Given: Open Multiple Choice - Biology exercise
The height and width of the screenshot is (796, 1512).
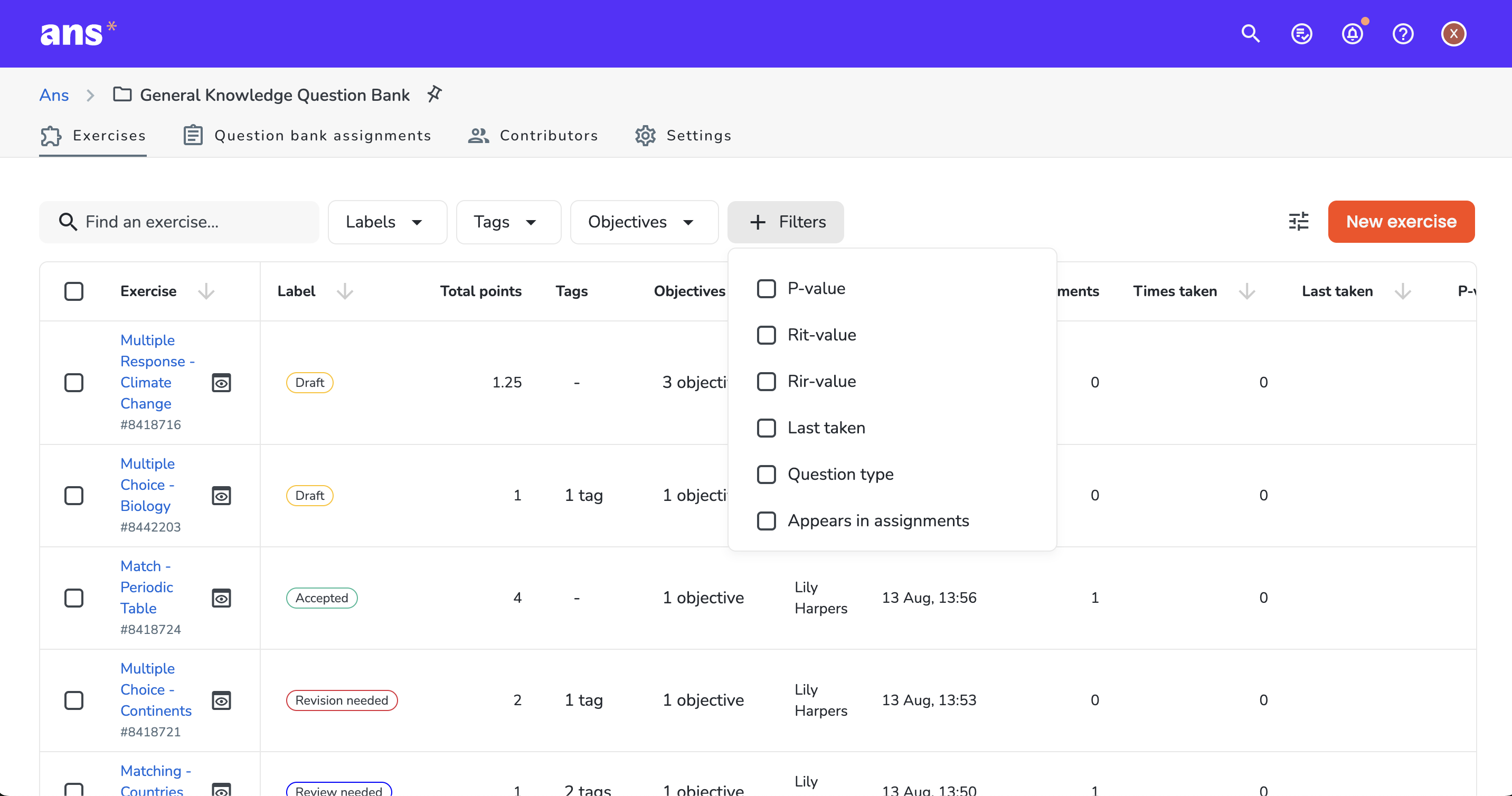Looking at the screenshot, I should tap(147, 485).
